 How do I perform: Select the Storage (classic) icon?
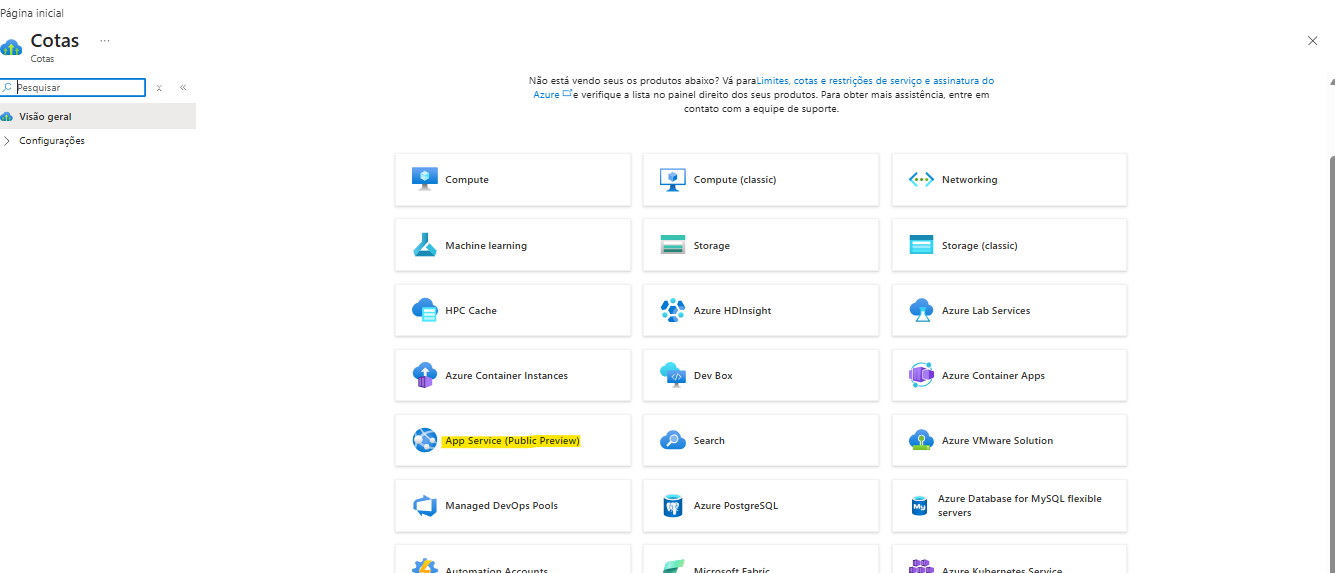[x=921, y=245]
